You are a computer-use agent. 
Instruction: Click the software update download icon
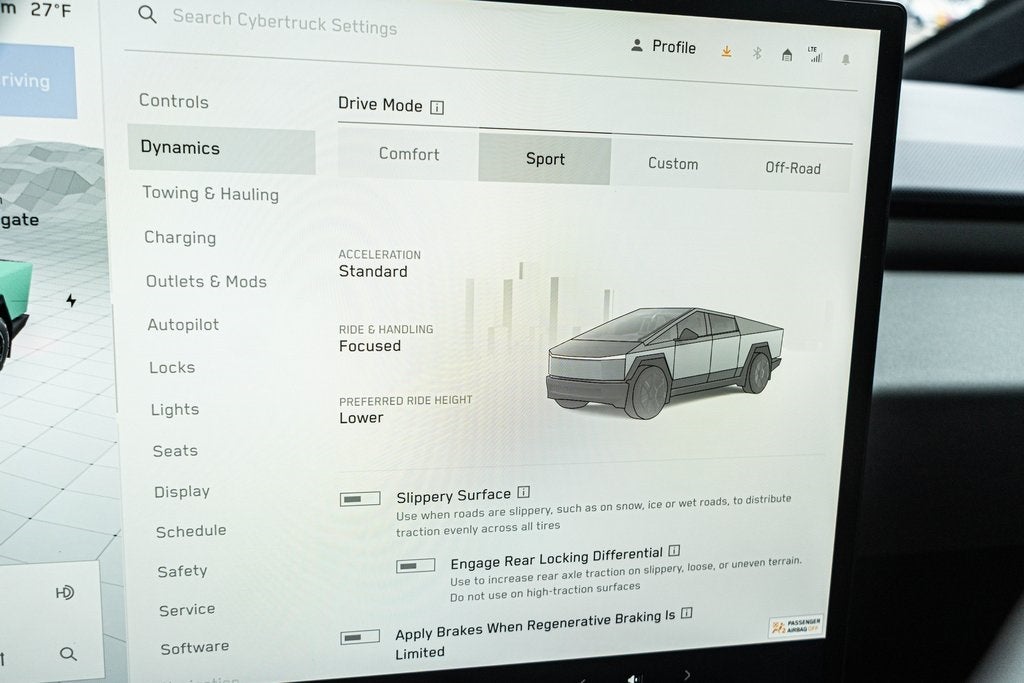pos(726,49)
